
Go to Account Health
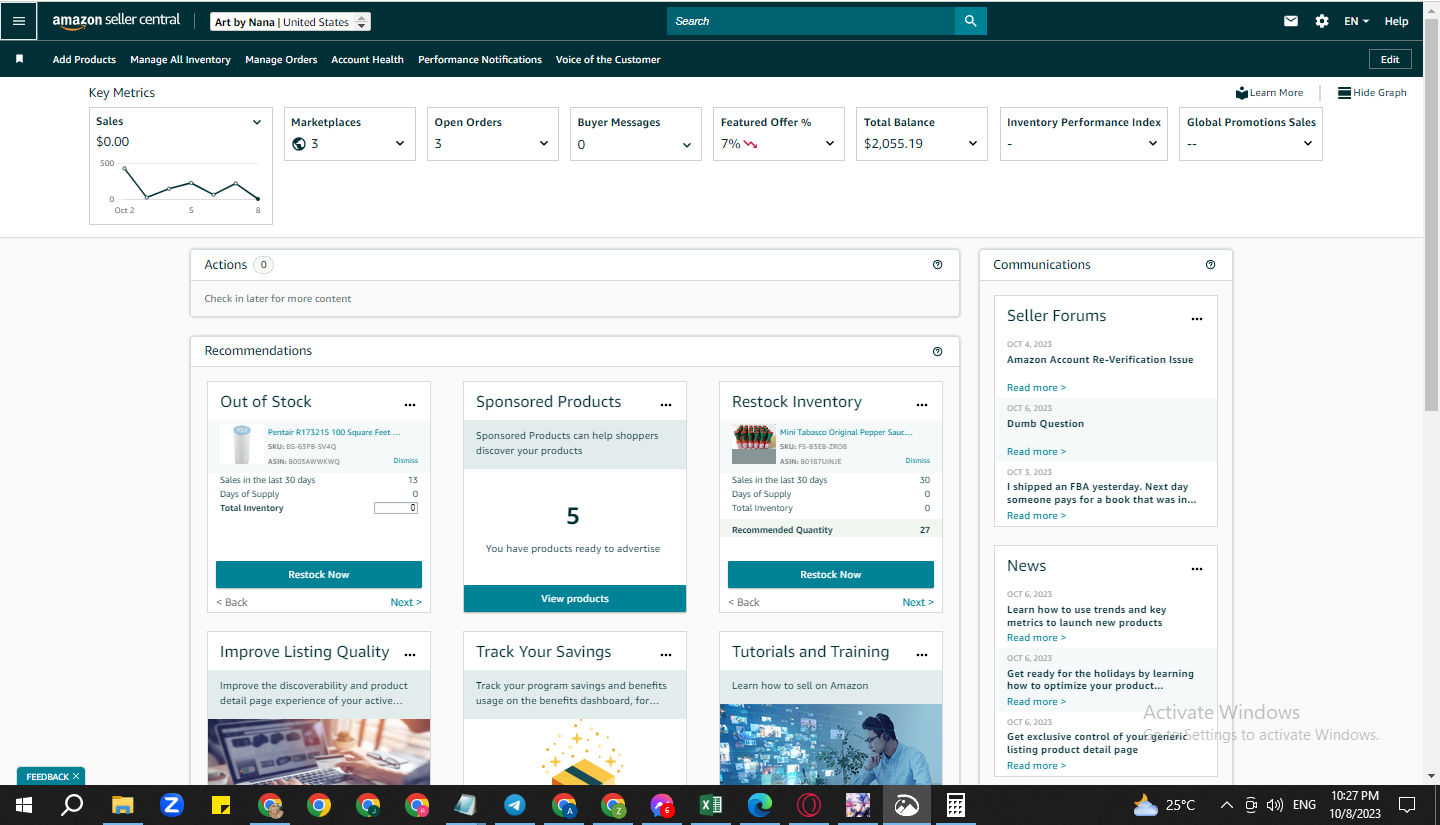click(367, 60)
